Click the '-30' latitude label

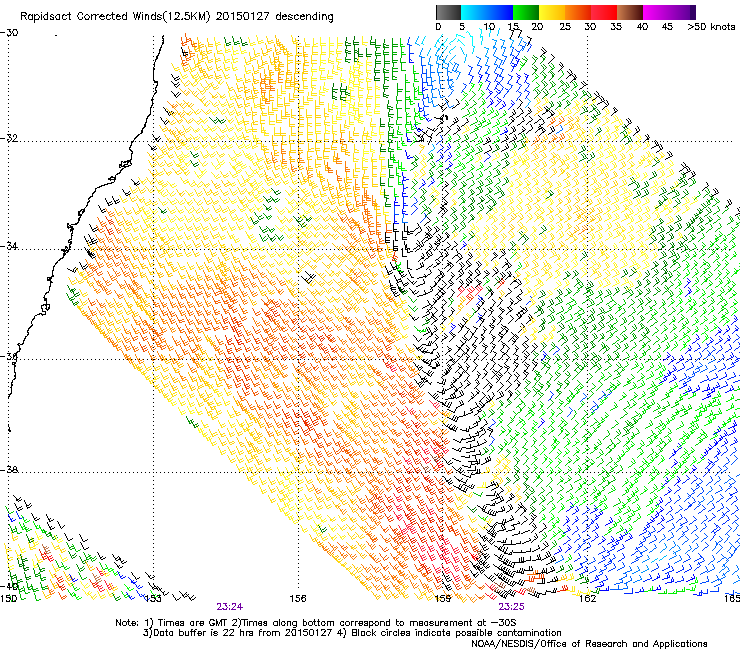tap(9, 33)
